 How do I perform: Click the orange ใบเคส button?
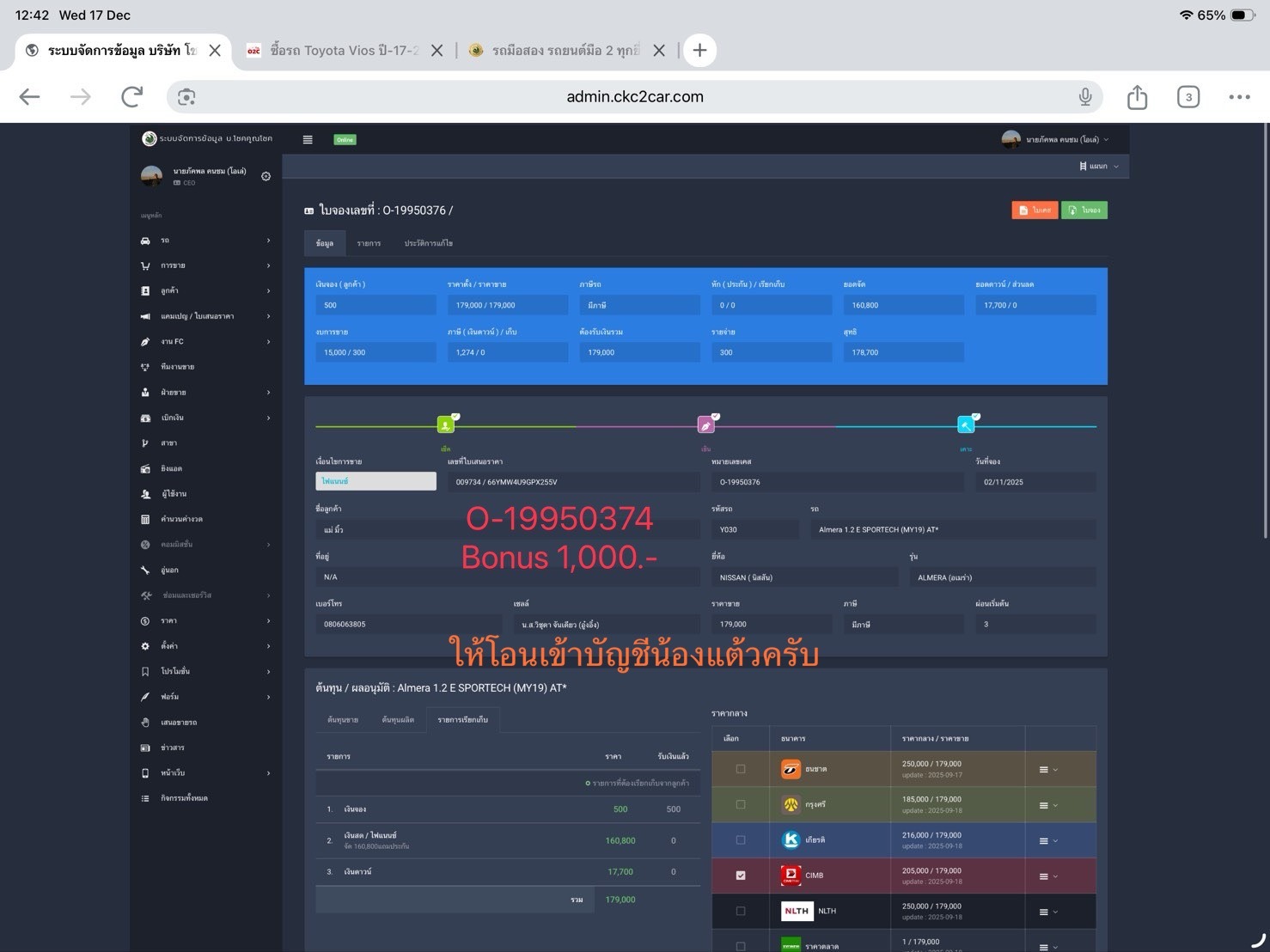pyautogui.click(x=1035, y=211)
